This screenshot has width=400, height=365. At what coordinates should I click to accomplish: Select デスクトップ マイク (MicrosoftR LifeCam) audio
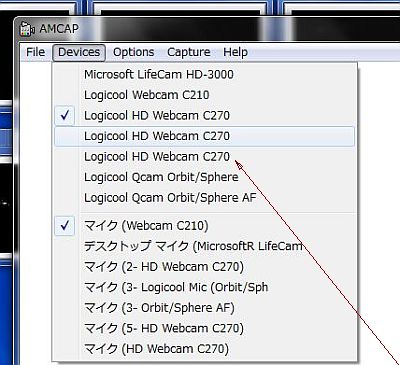(x=205, y=246)
